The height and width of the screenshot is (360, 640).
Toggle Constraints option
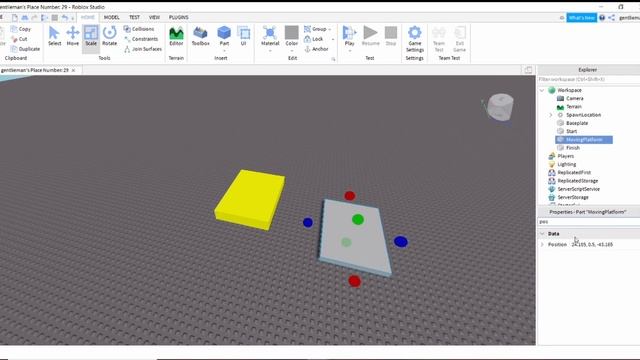coord(141,39)
